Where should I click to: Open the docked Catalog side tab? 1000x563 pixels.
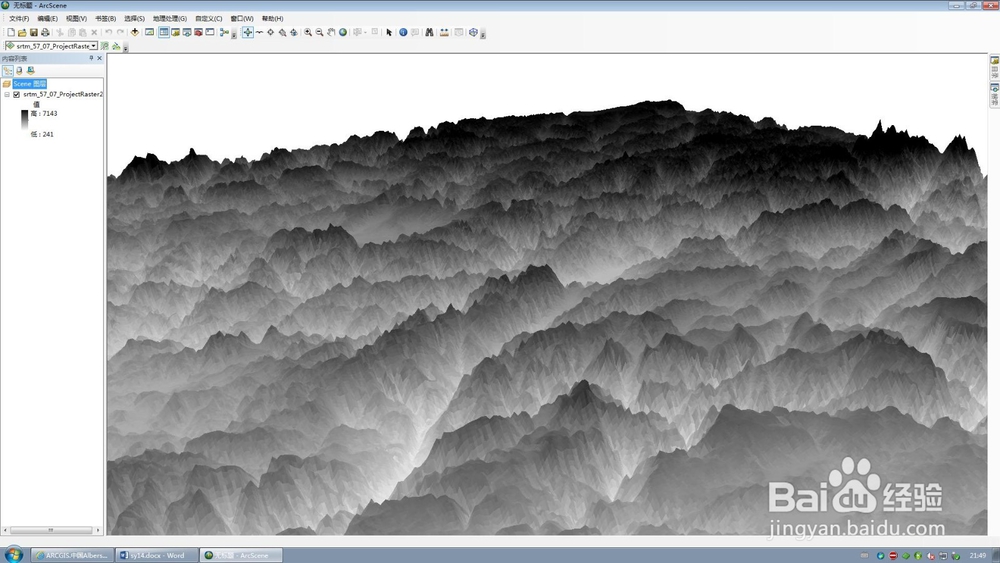click(x=994, y=68)
